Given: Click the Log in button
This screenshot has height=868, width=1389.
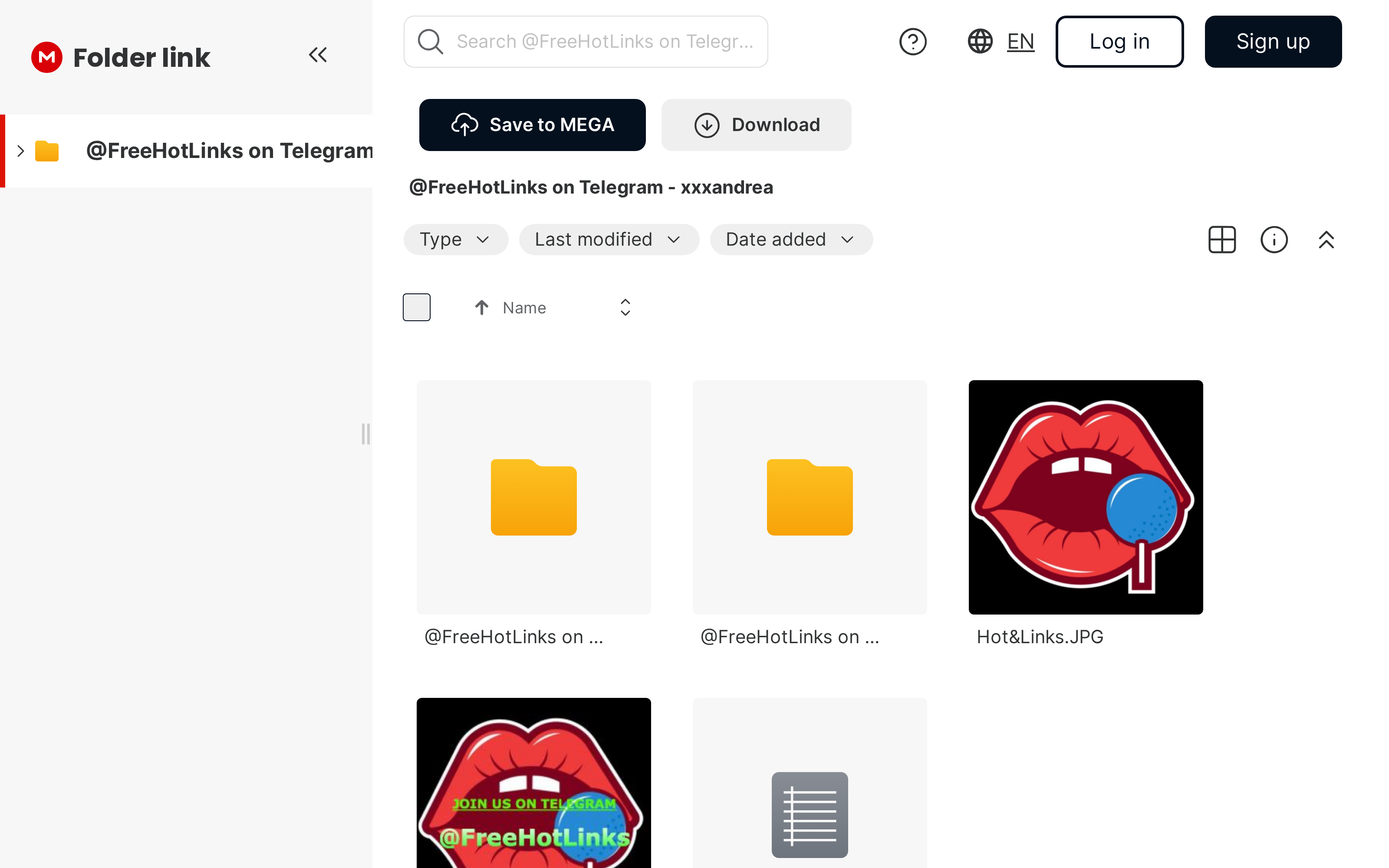Looking at the screenshot, I should coord(1119,41).
